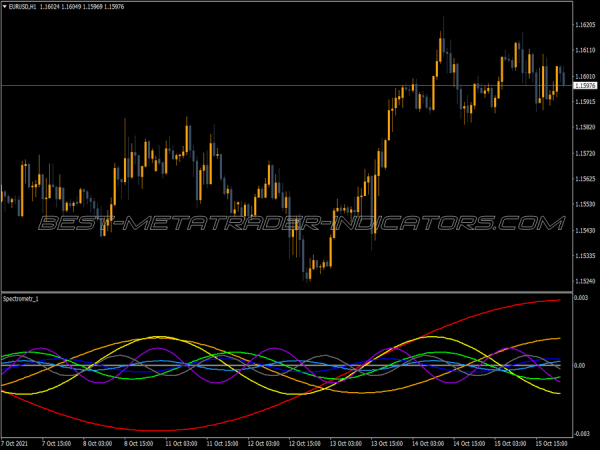The image size is (600, 450).
Task: Click the 0.00 indicator scale value
Action: 581,366
